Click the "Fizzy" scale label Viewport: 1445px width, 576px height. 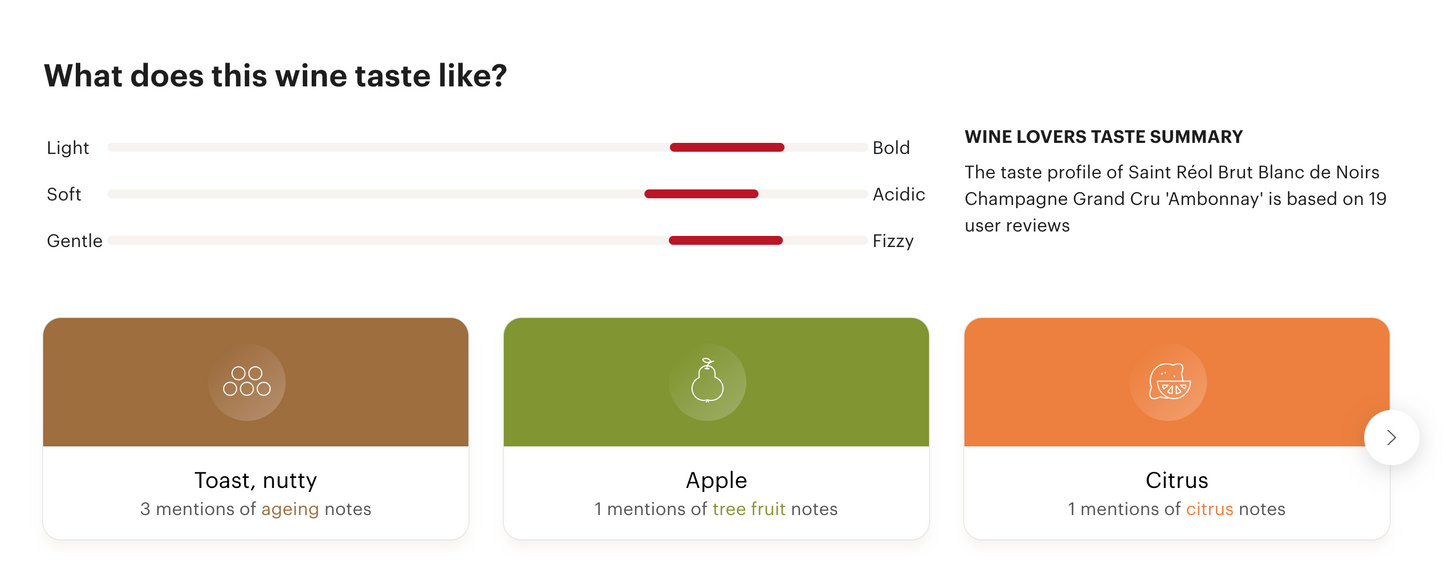click(x=893, y=241)
